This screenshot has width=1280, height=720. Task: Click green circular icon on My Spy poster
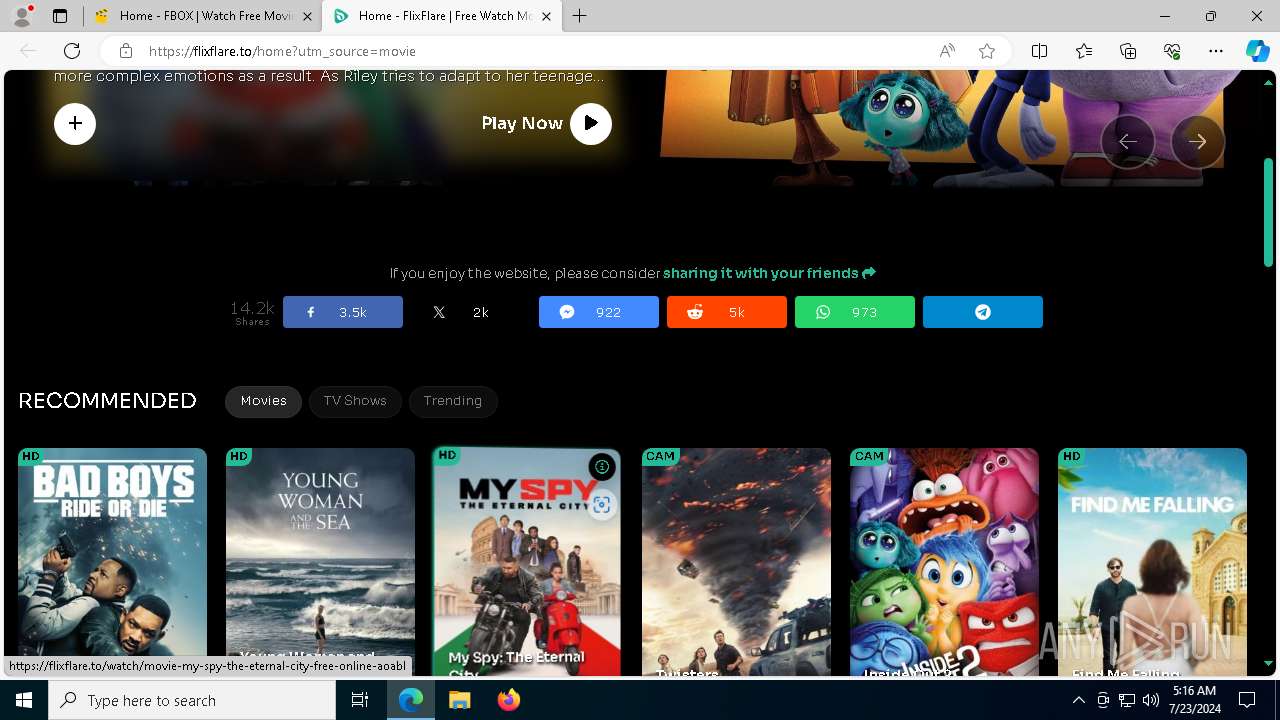[601, 467]
